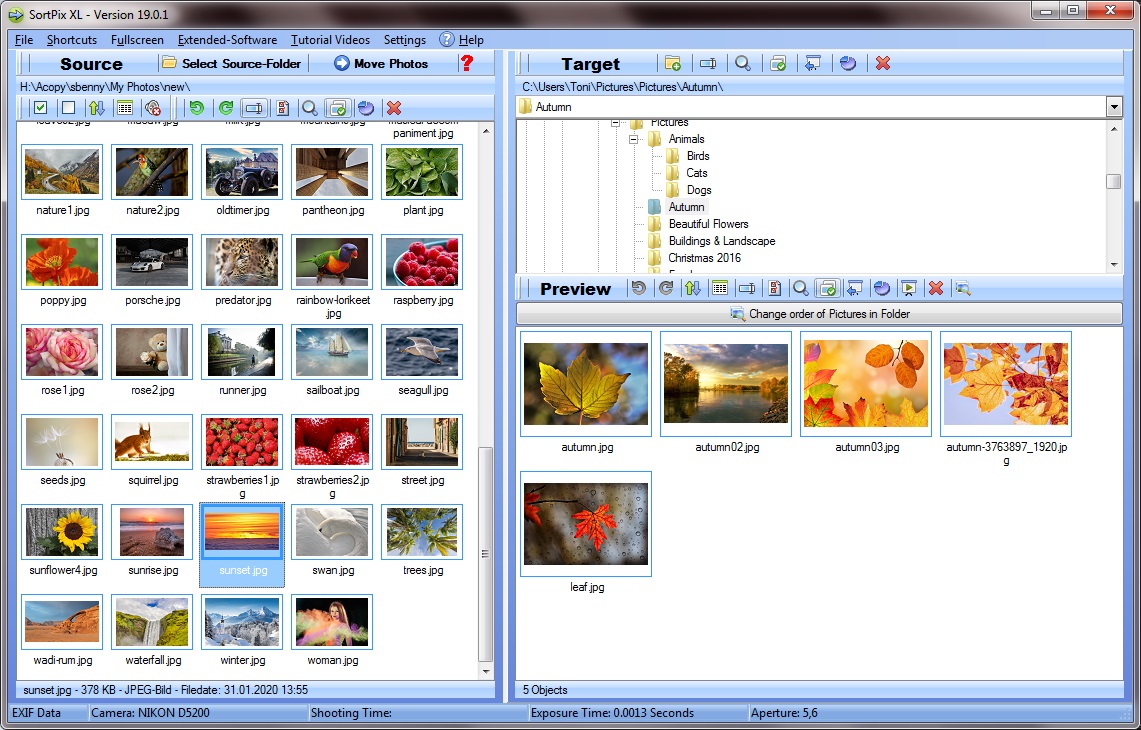The image size is (1141, 730).
Task: Toggle the window-with-checkmark icon in Preview toolbar
Action: pos(827,288)
